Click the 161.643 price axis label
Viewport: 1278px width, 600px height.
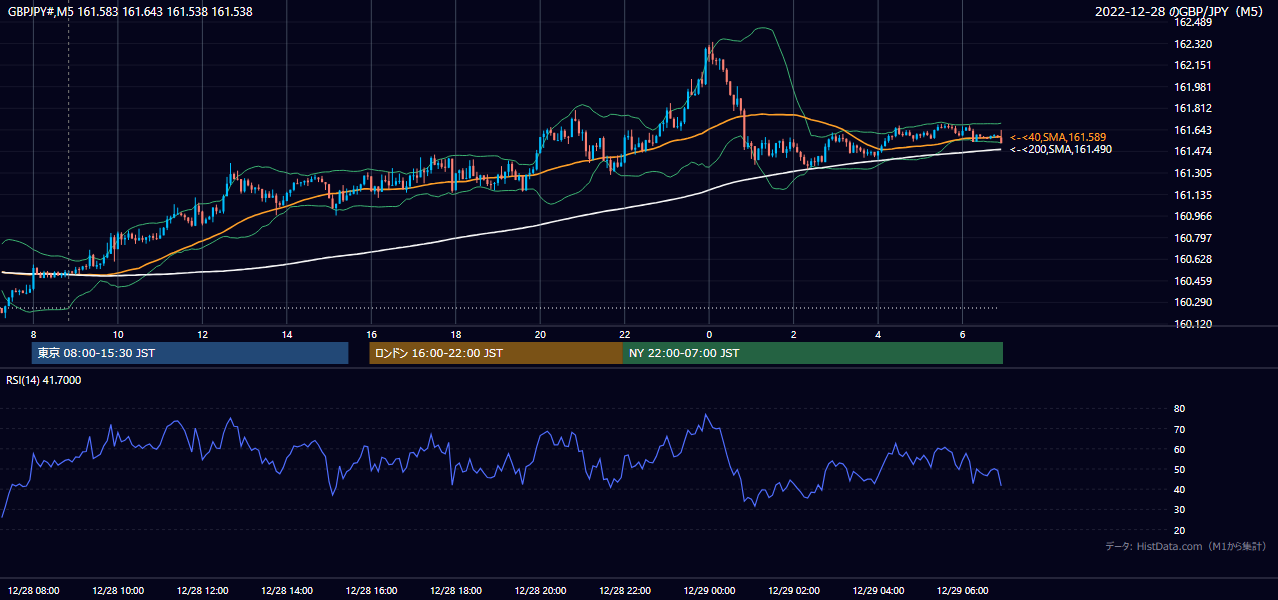(x=1193, y=130)
